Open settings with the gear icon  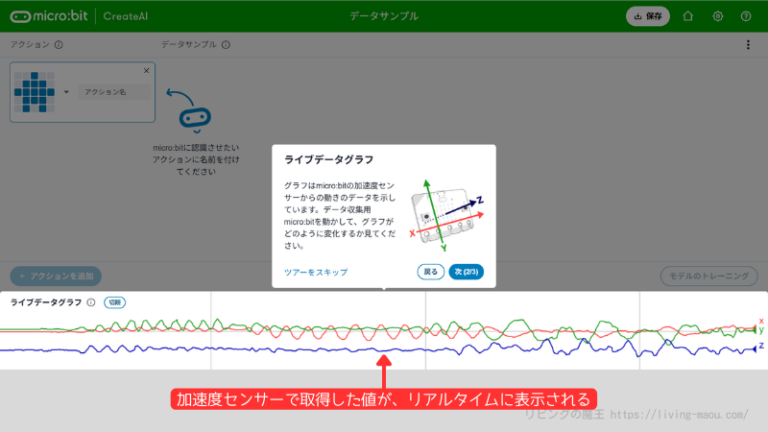717,16
